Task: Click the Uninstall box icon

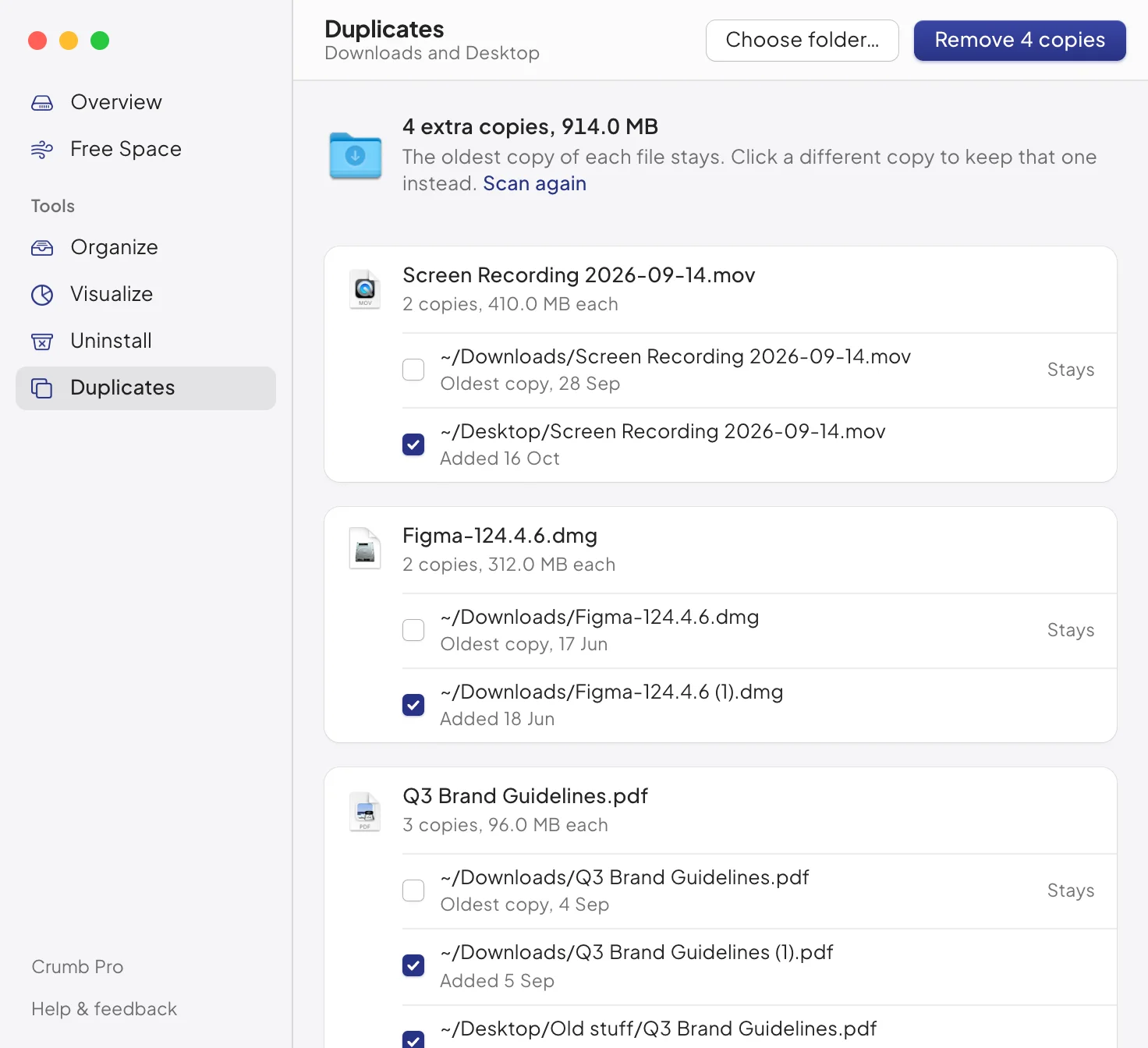Action: point(42,342)
